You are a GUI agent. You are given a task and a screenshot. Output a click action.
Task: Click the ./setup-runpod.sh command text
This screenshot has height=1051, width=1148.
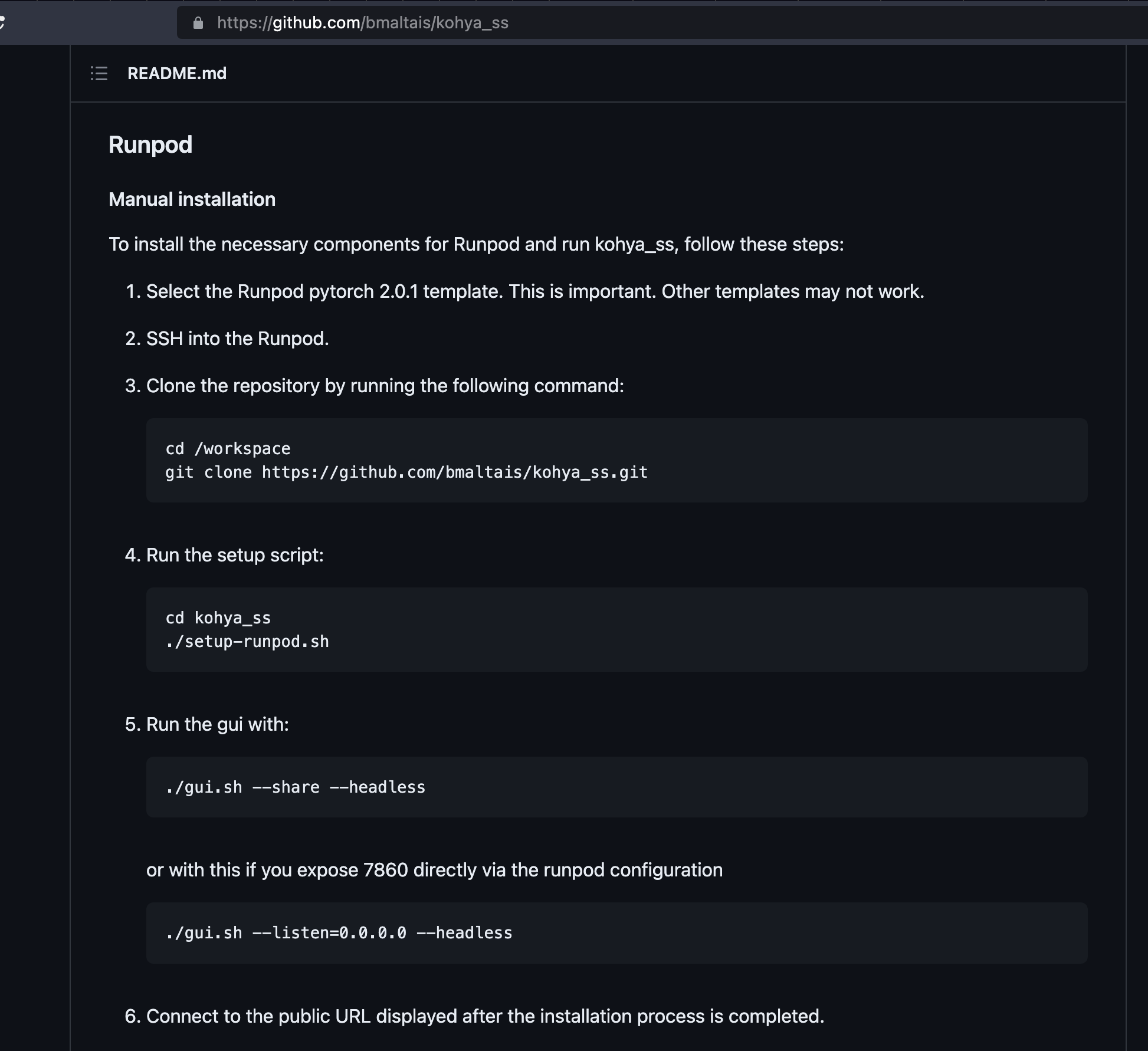tap(247, 642)
